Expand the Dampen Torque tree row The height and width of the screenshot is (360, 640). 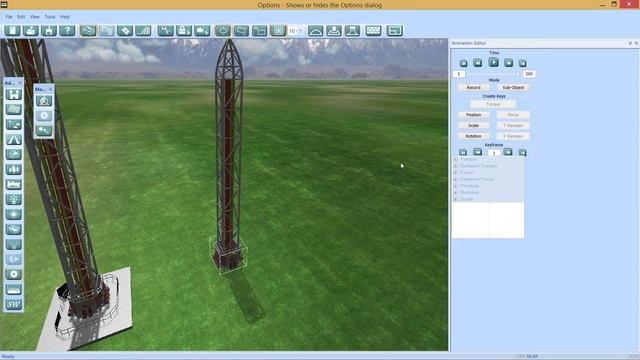(456, 166)
